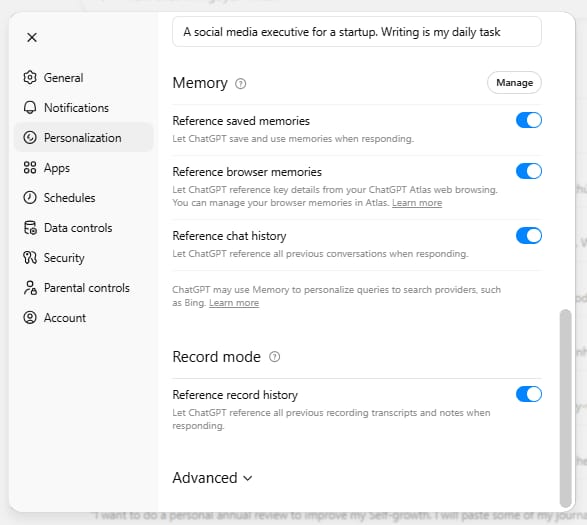Click the Schedules clock icon
This screenshot has height=525, width=587.
pyautogui.click(x=30, y=197)
